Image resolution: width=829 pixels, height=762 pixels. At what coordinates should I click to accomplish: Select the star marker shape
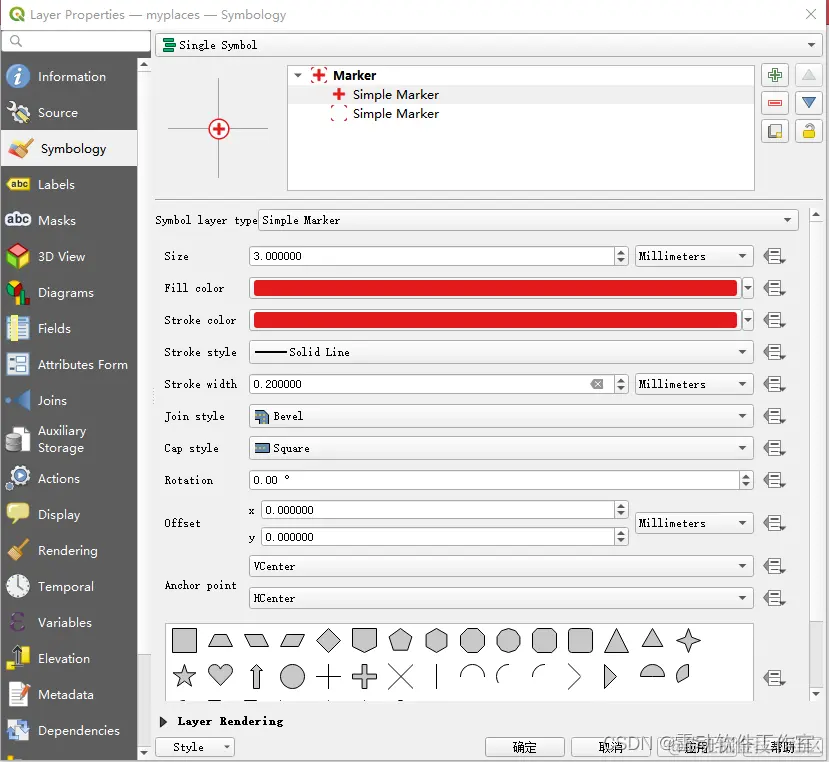click(185, 676)
